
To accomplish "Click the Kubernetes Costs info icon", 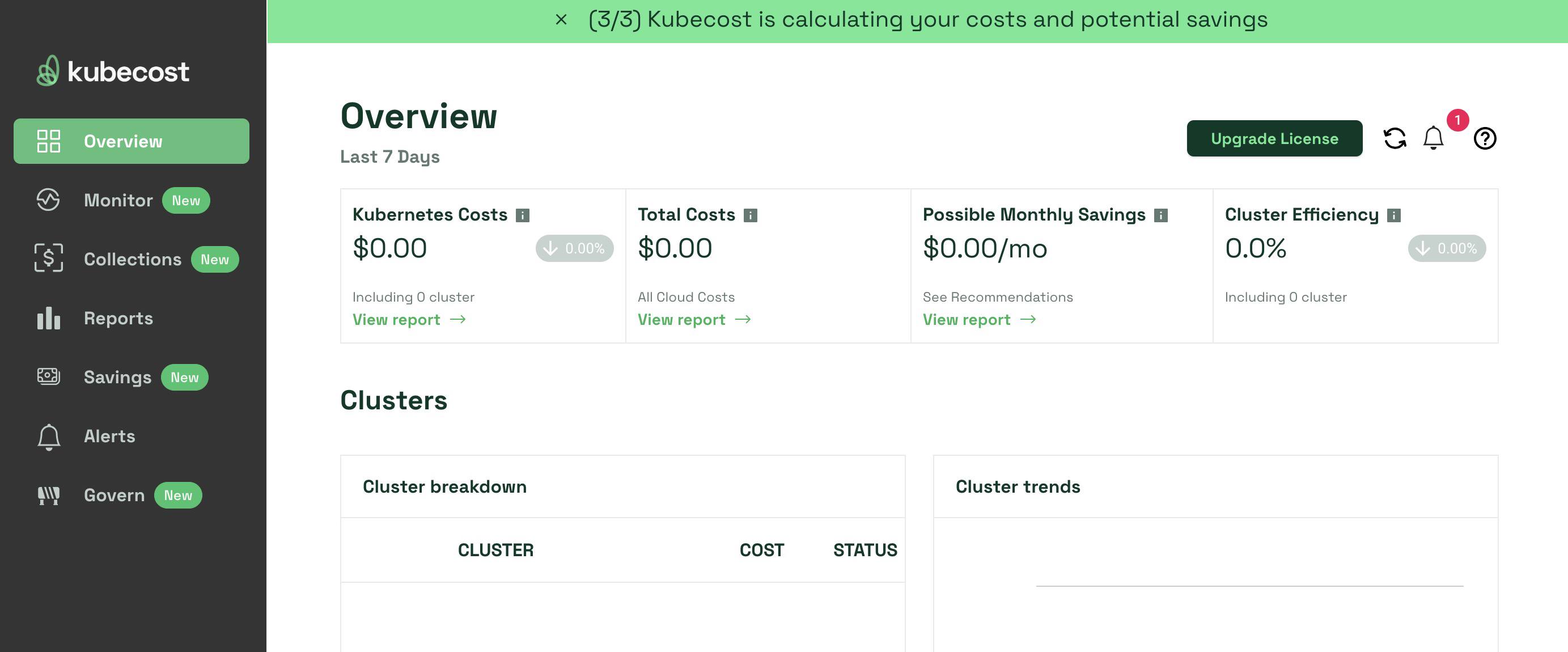I will tap(523, 214).
